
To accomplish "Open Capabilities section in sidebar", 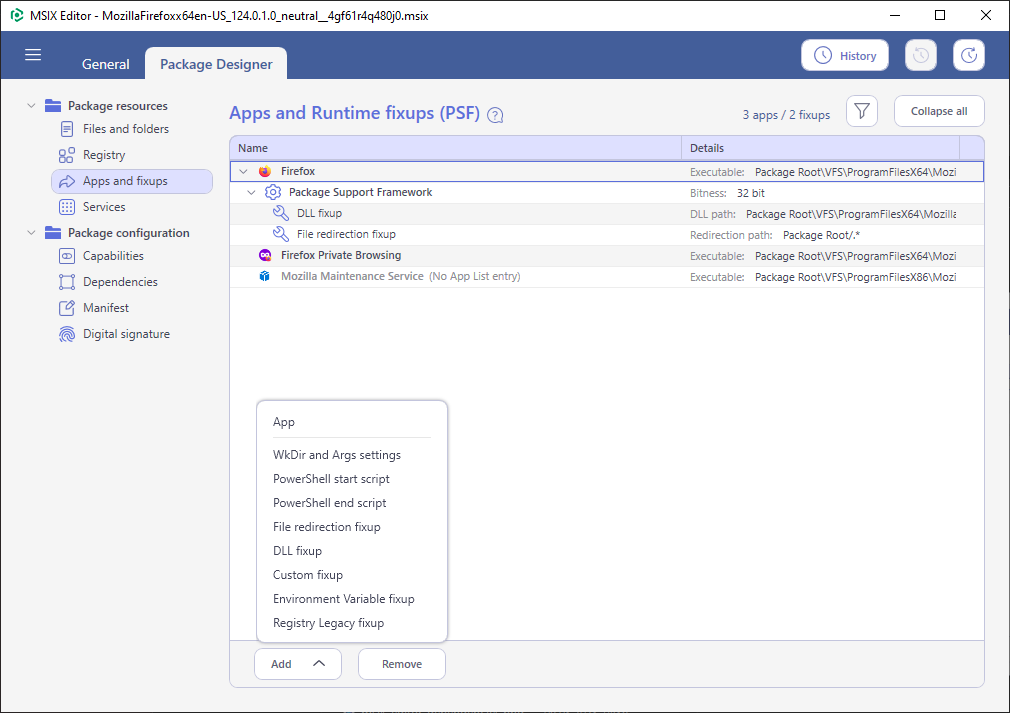I will (x=113, y=256).
